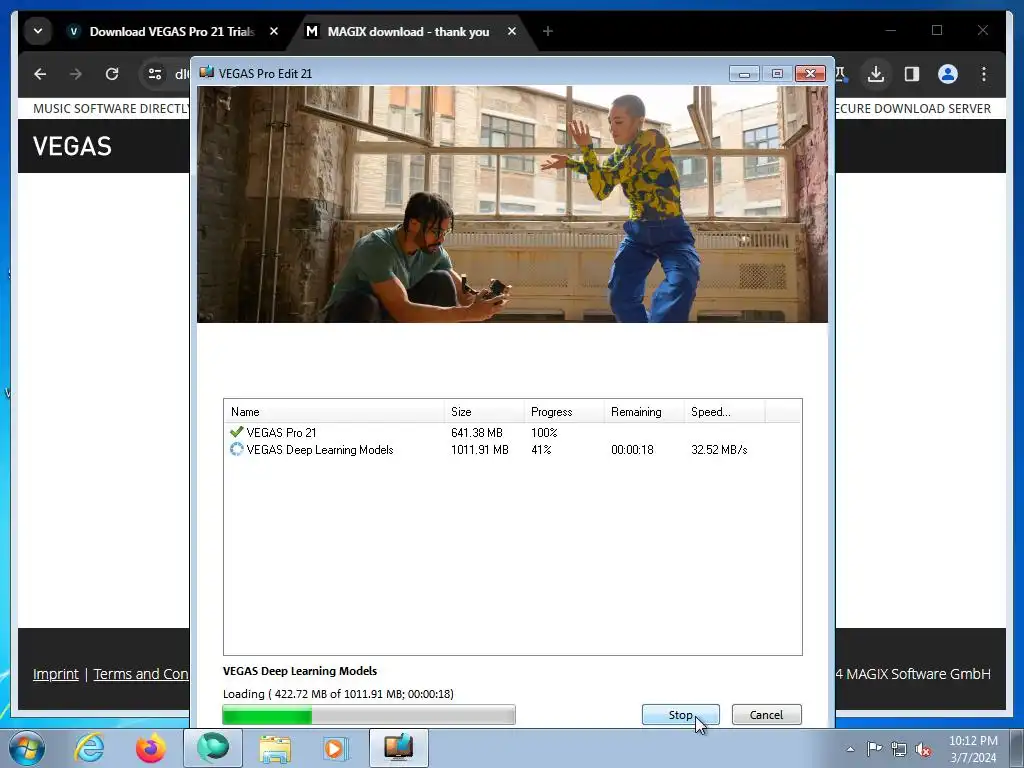
Task: Click the green download progress bar
Action: click(369, 715)
